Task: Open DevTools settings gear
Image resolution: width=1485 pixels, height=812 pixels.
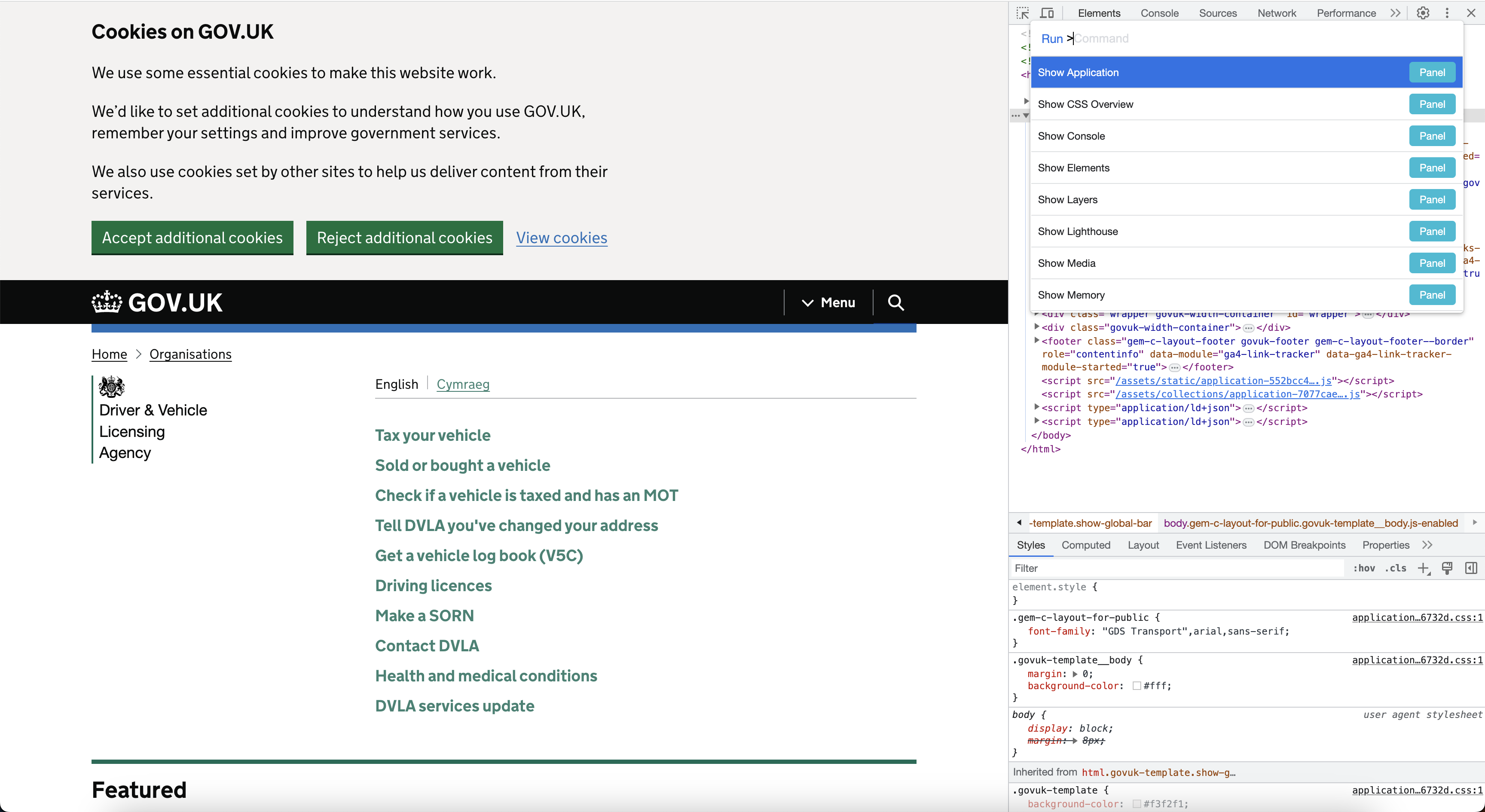Action: (x=1423, y=13)
